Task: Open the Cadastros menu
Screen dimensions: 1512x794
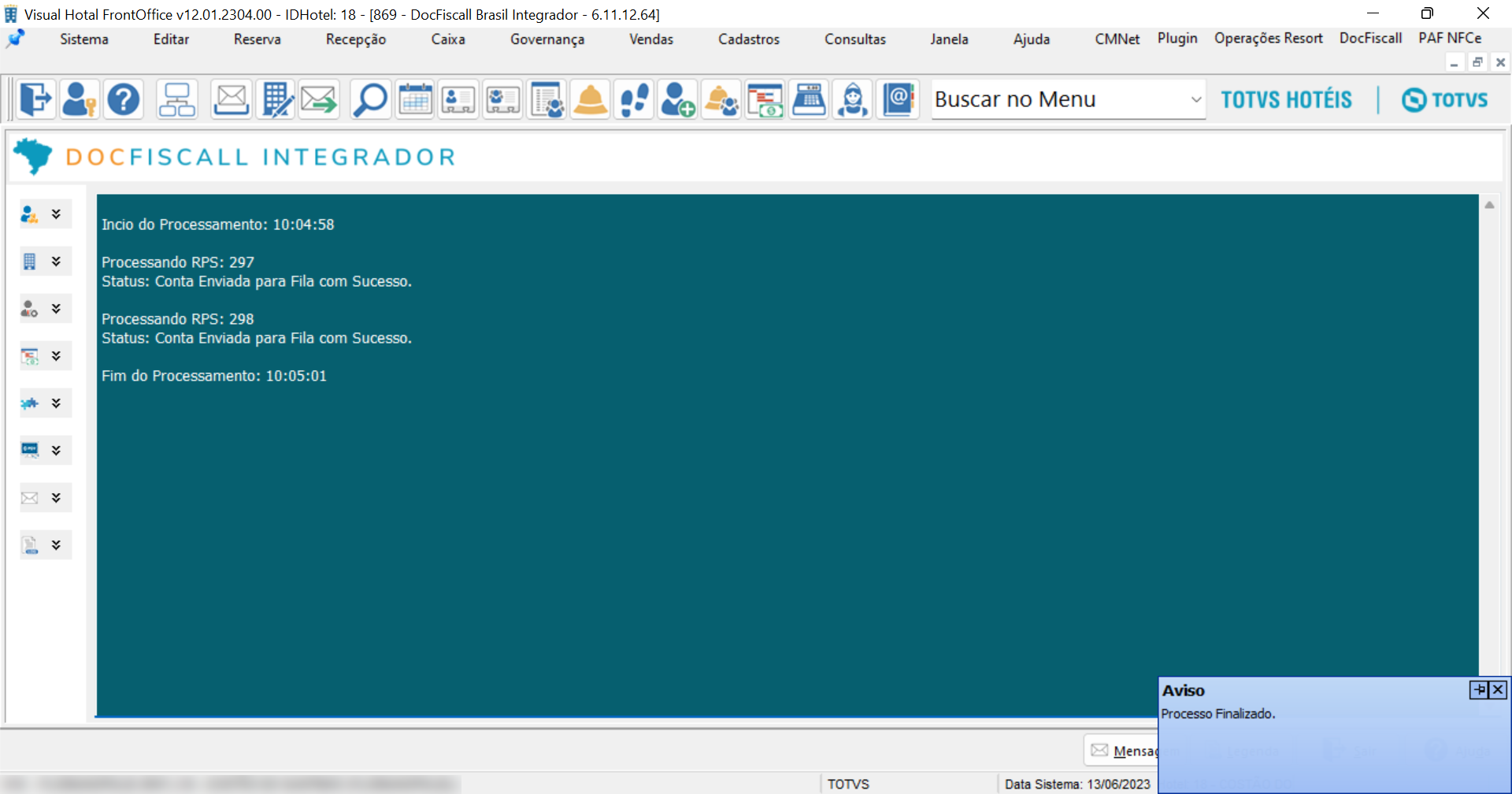Action: (x=749, y=39)
